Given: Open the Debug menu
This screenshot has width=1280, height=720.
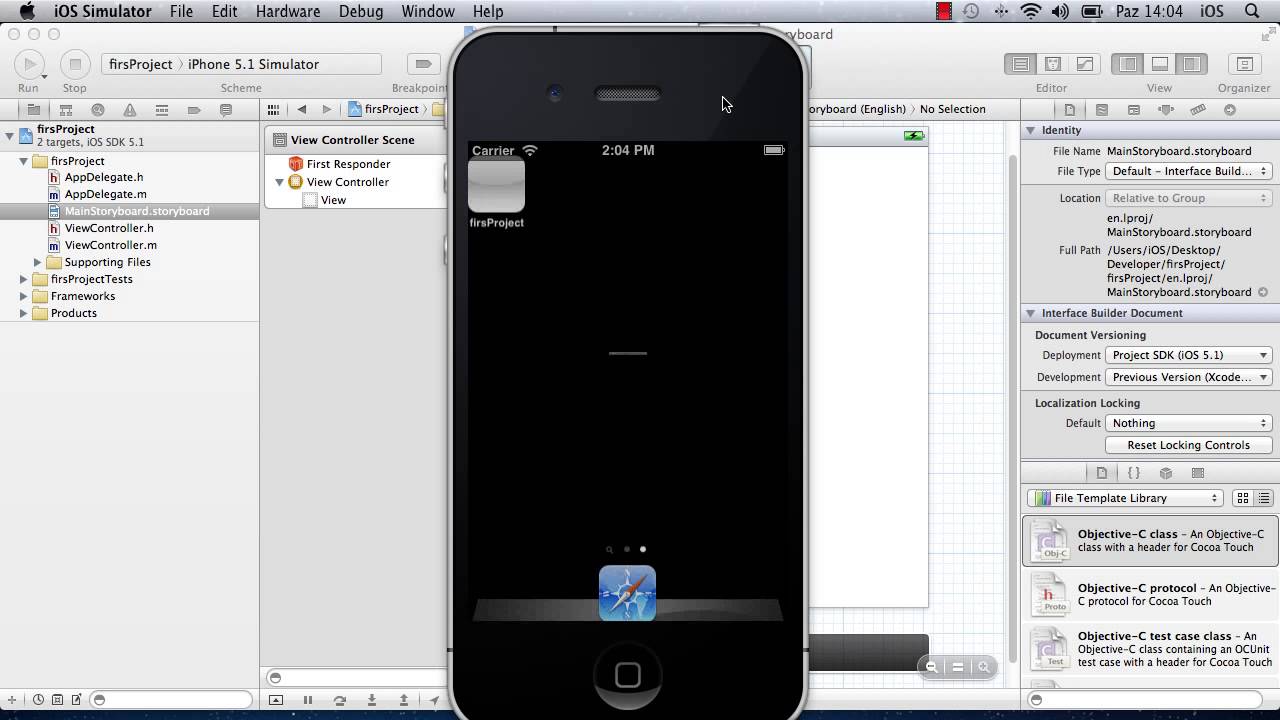Looking at the screenshot, I should [x=361, y=11].
